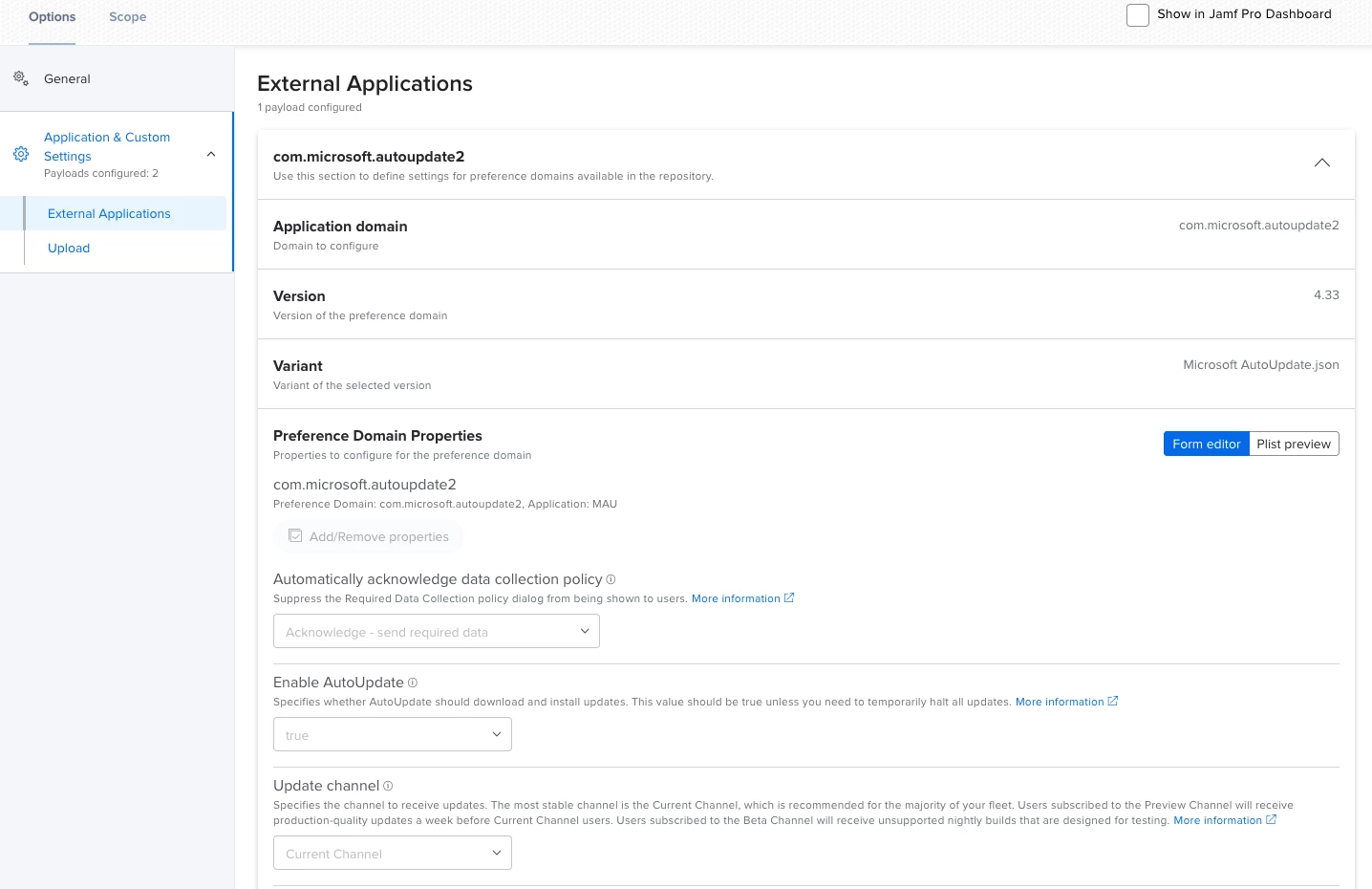Open More information link for data collection
Image resolution: width=1372 pixels, height=889 pixels.
pos(736,598)
